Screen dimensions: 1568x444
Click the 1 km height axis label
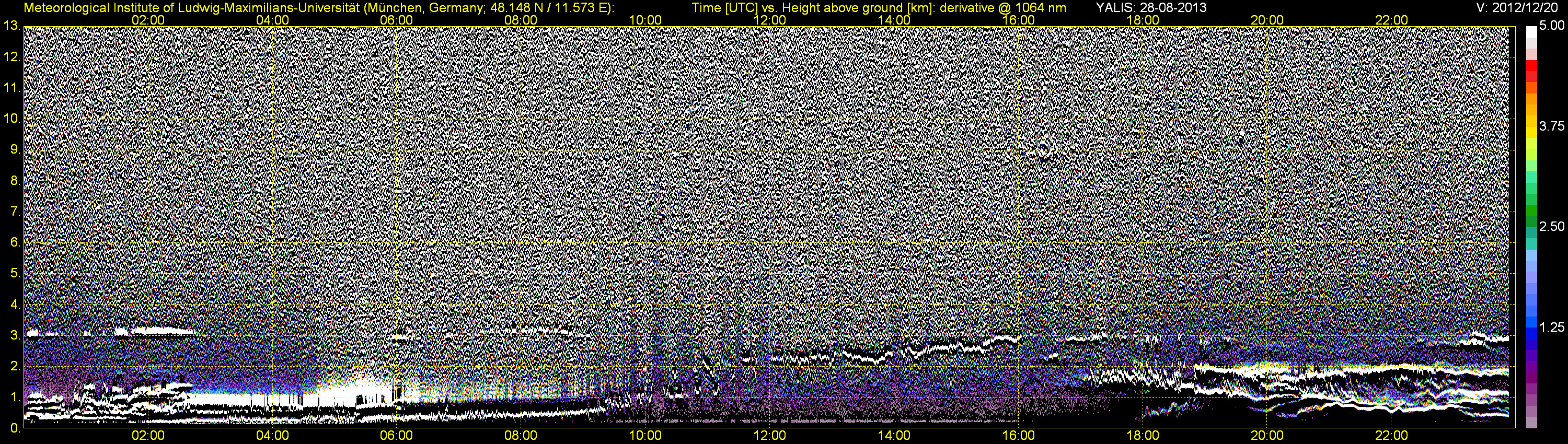coord(15,397)
